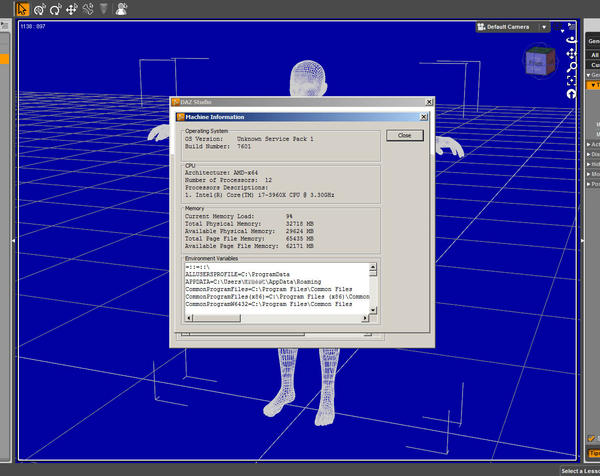Click the horizontal scrollbar thumb in variables list

click(217, 318)
